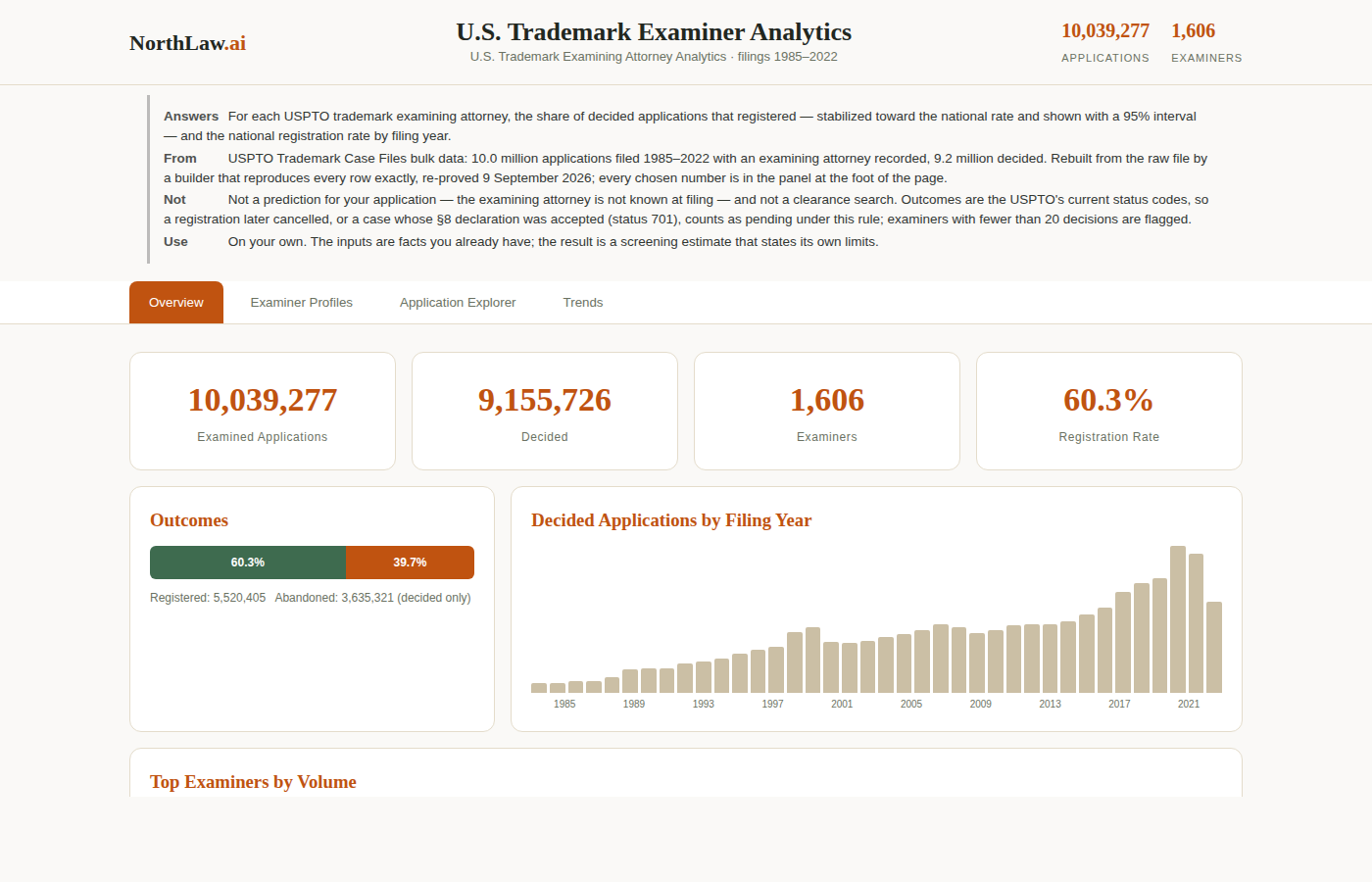Image resolution: width=1372 pixels, height=882 pixels.
Task: Click the 'Abandoned: 3,635,321' text
Action: point(334,598)
